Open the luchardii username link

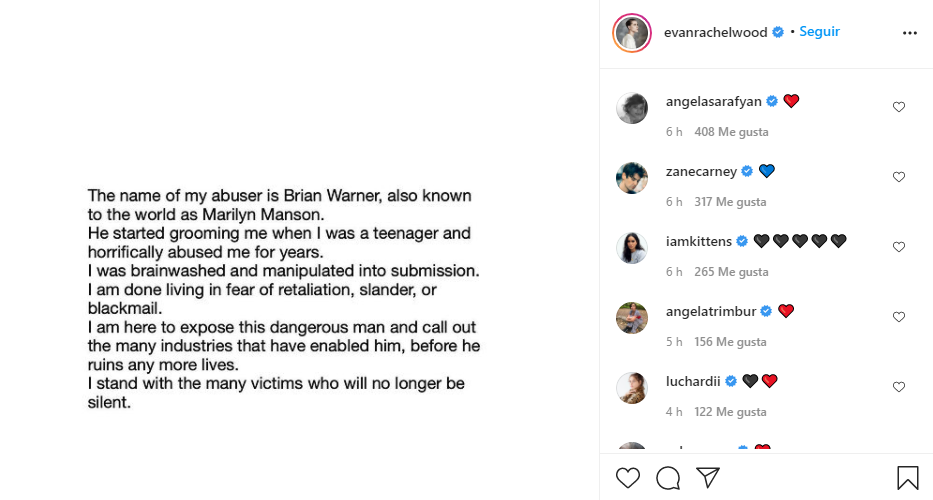click(694, 381)
